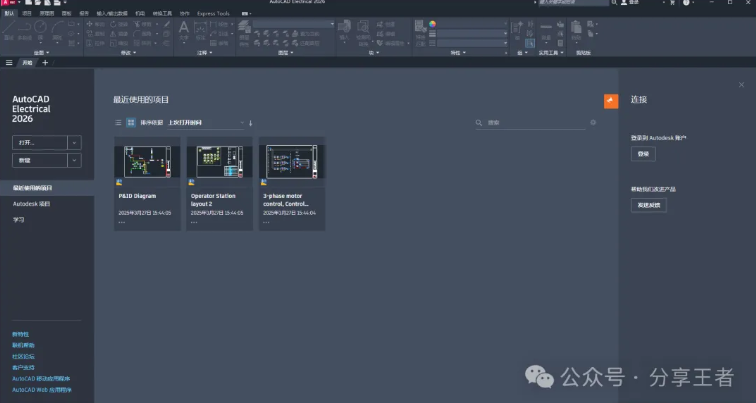This screenshot has width=756, height=403.
Task: Open the object color dropdown with color wheel
Action: coord(469,24)
